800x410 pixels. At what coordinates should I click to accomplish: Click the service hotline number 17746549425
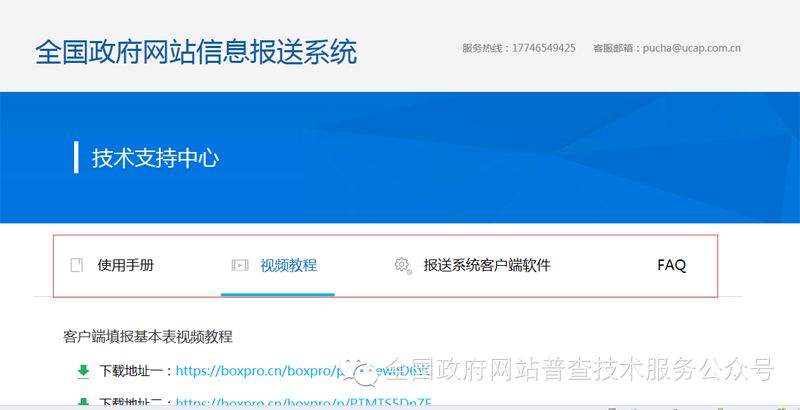(543, 48)
